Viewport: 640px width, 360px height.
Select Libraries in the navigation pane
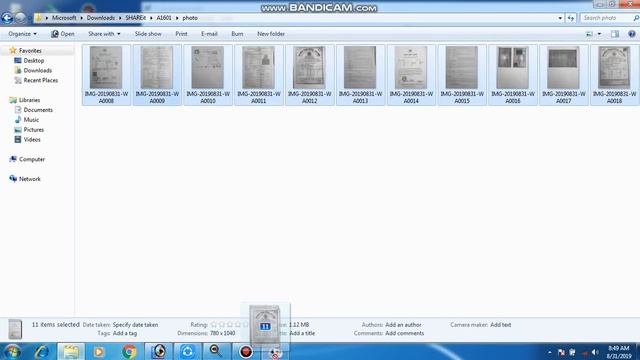coord(29,100)
